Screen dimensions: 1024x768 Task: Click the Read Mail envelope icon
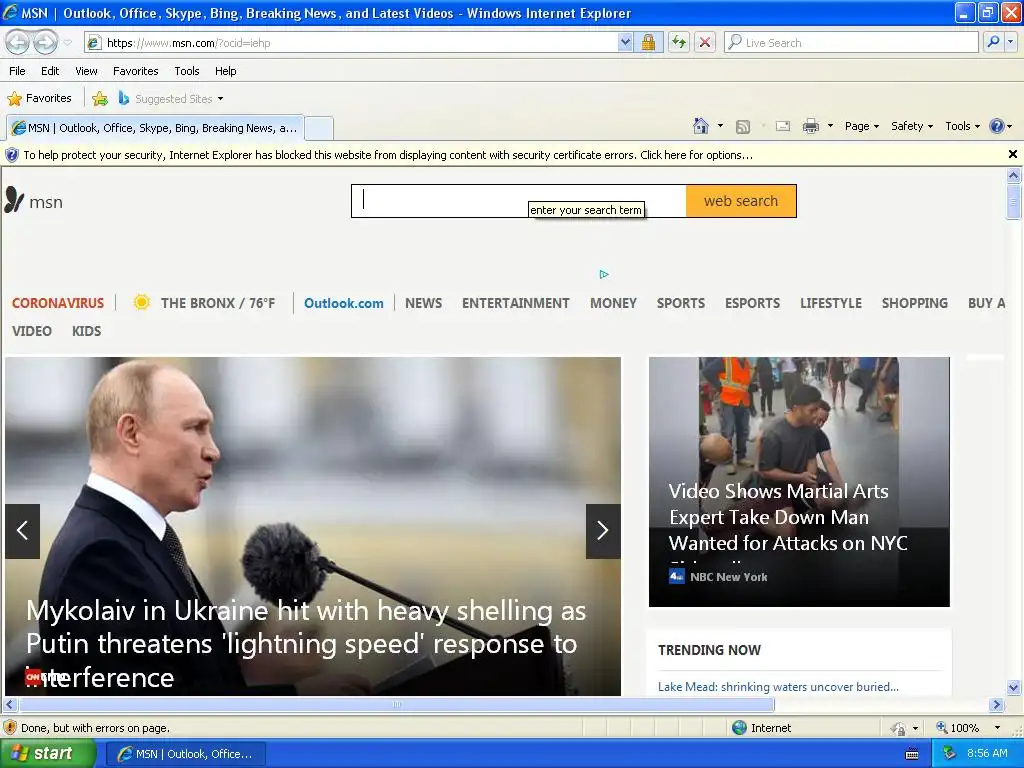[x=783, y=126]
